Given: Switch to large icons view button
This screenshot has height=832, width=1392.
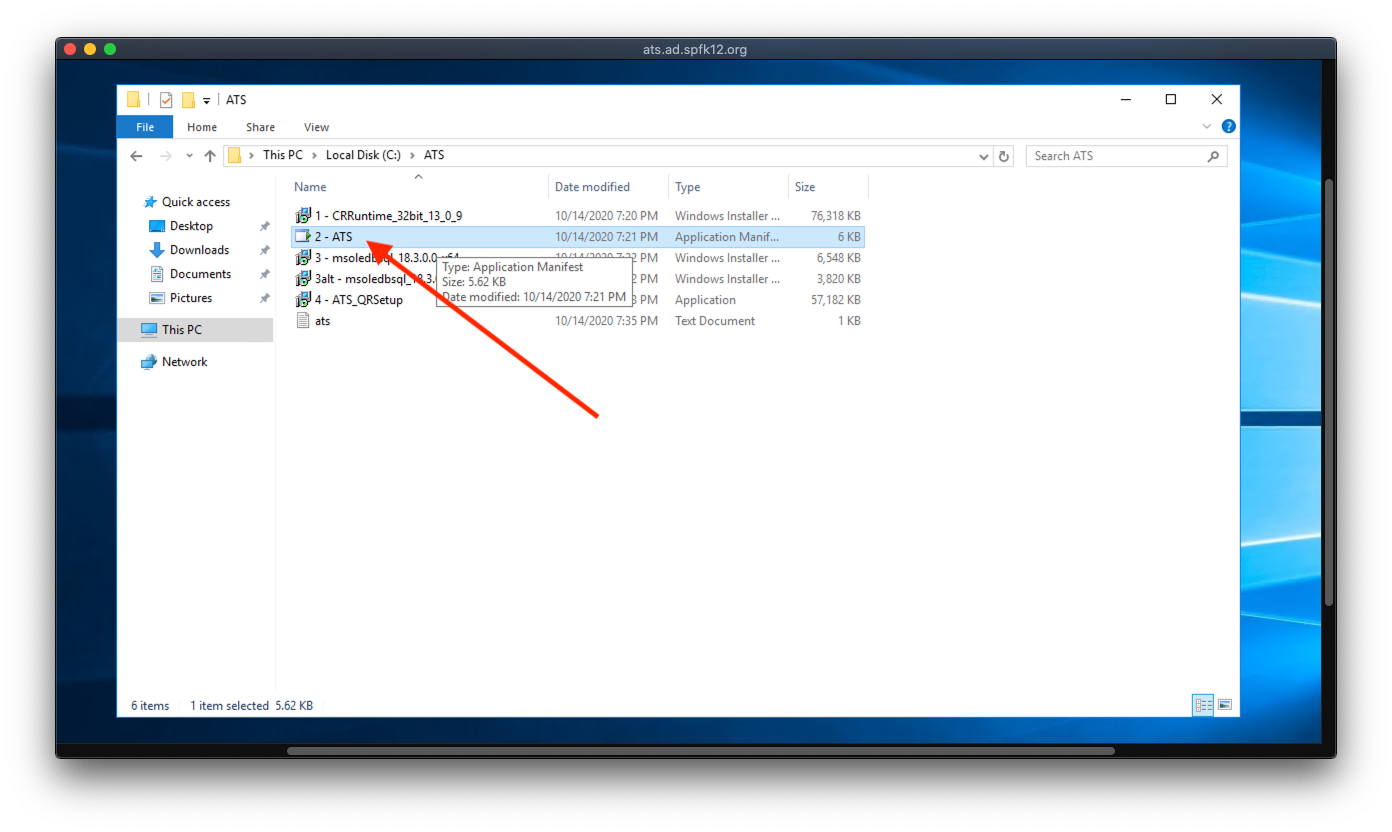Looking at the screenshot, I should click(x=1224, y=705).
